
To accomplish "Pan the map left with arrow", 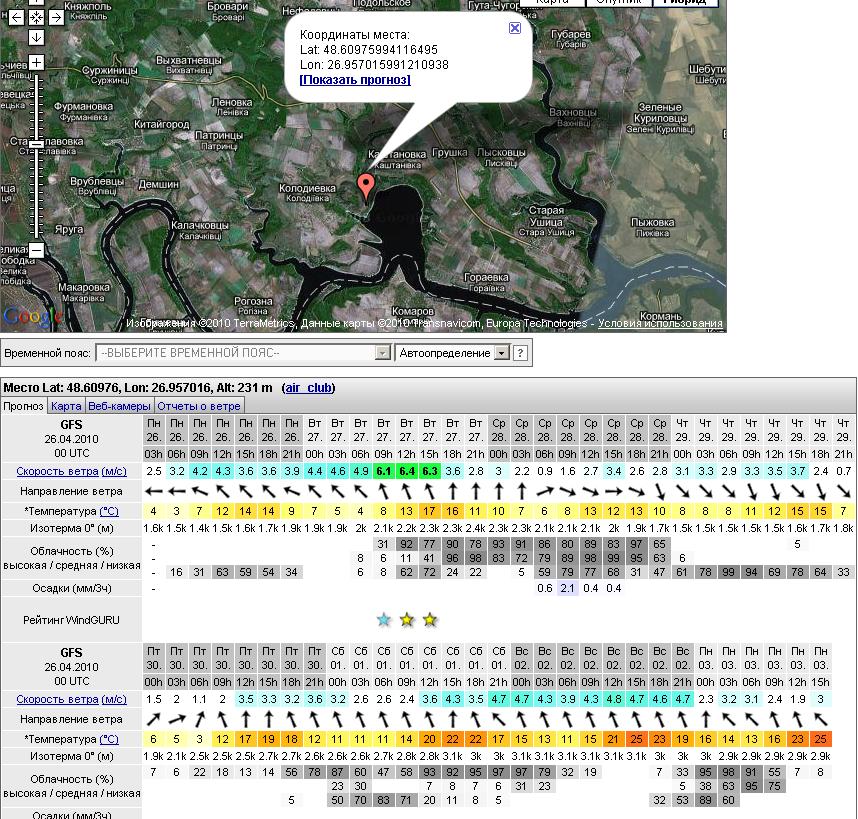I will [x=17, y=18].
